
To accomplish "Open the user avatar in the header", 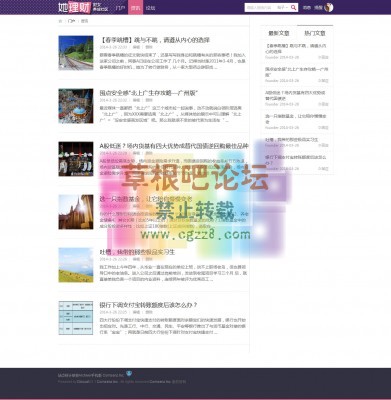I will 329,7.
